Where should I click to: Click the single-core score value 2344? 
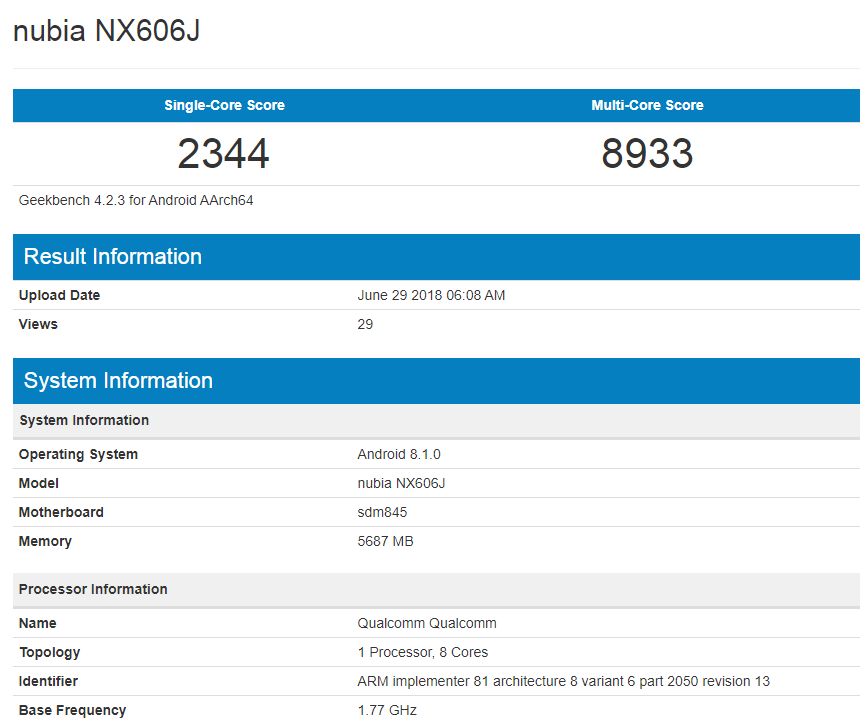click(224, 154)
